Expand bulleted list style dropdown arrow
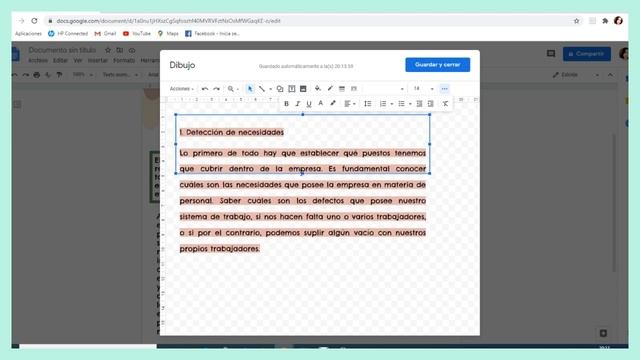Image resolution: width=640 pixels, height=360 pixels. point(410,104)
